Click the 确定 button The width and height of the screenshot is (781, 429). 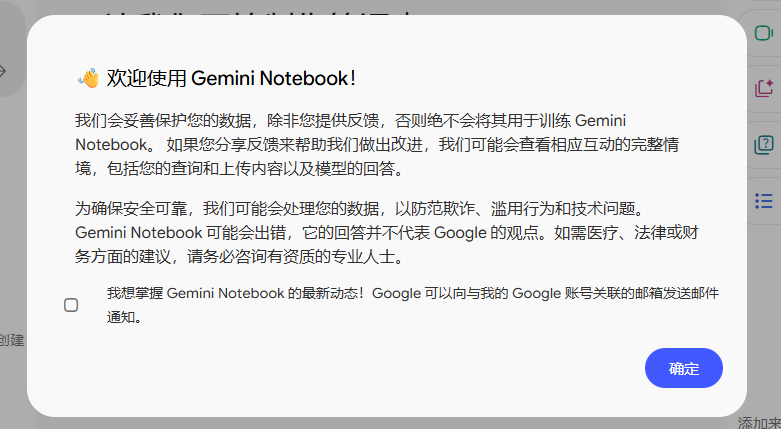(x=683, y=368)
